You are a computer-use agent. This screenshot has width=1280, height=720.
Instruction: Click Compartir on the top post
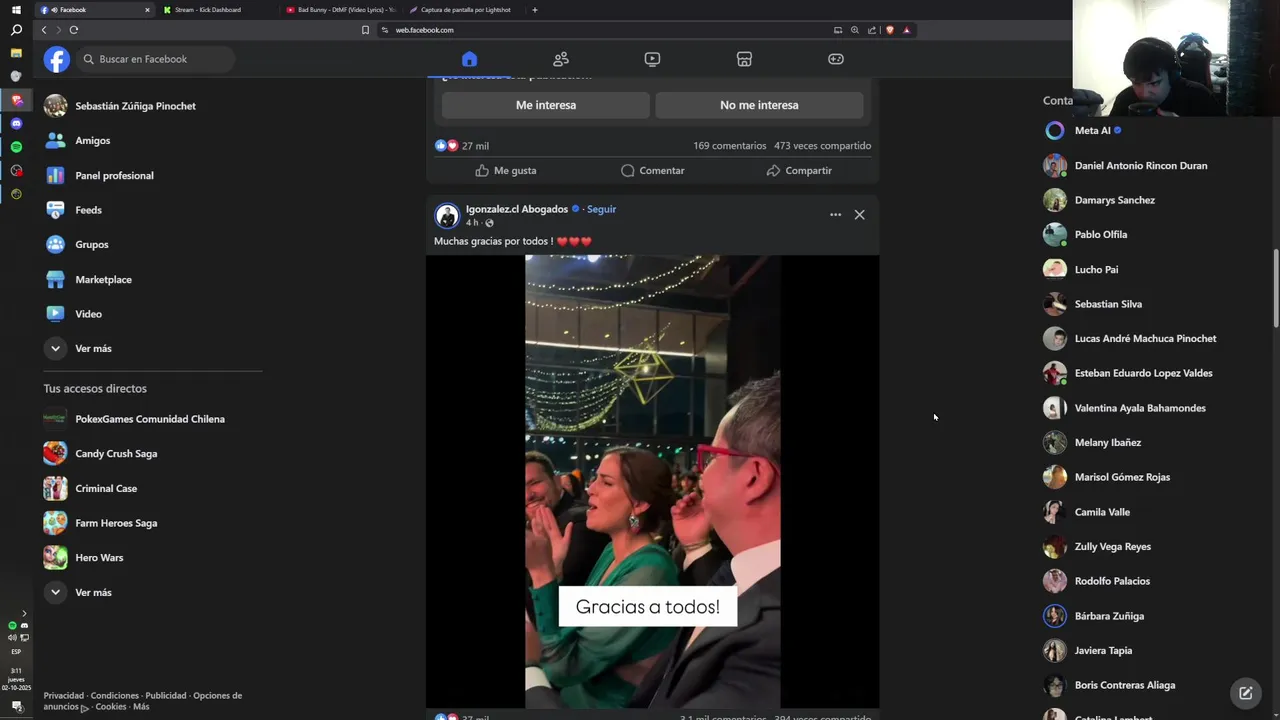coord(799,171)
